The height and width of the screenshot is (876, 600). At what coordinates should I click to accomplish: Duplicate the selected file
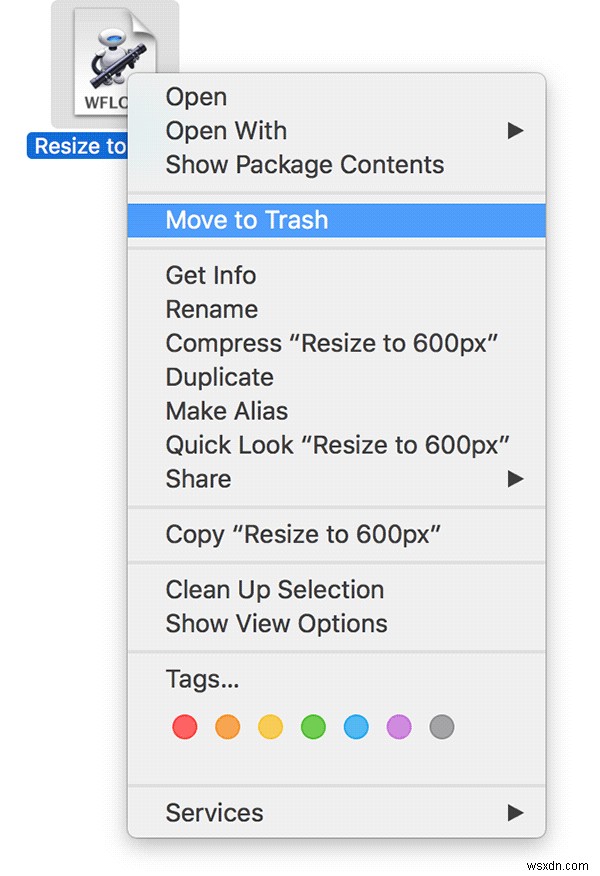[220, 377]
